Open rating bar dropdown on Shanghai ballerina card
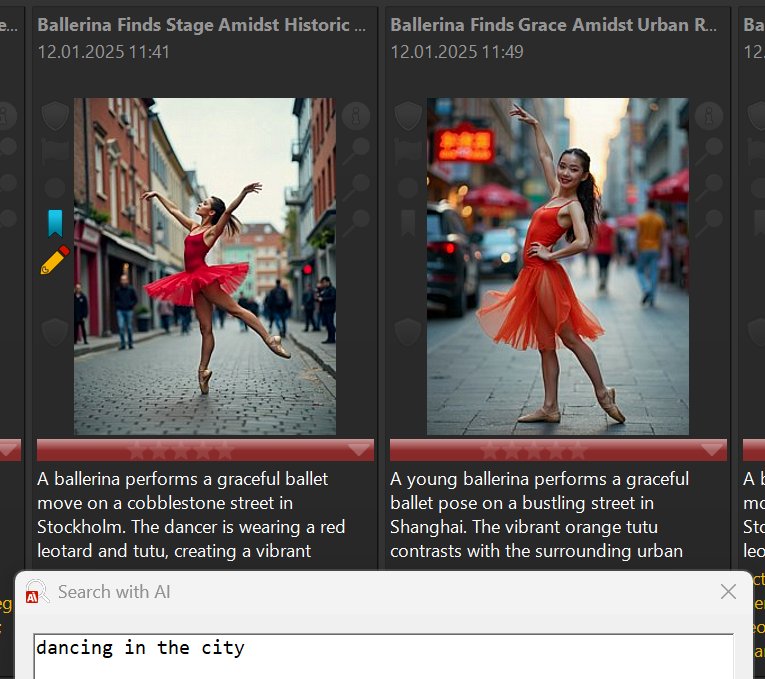The width and height of the screenshot is (765, 679). tap(712, 450)
